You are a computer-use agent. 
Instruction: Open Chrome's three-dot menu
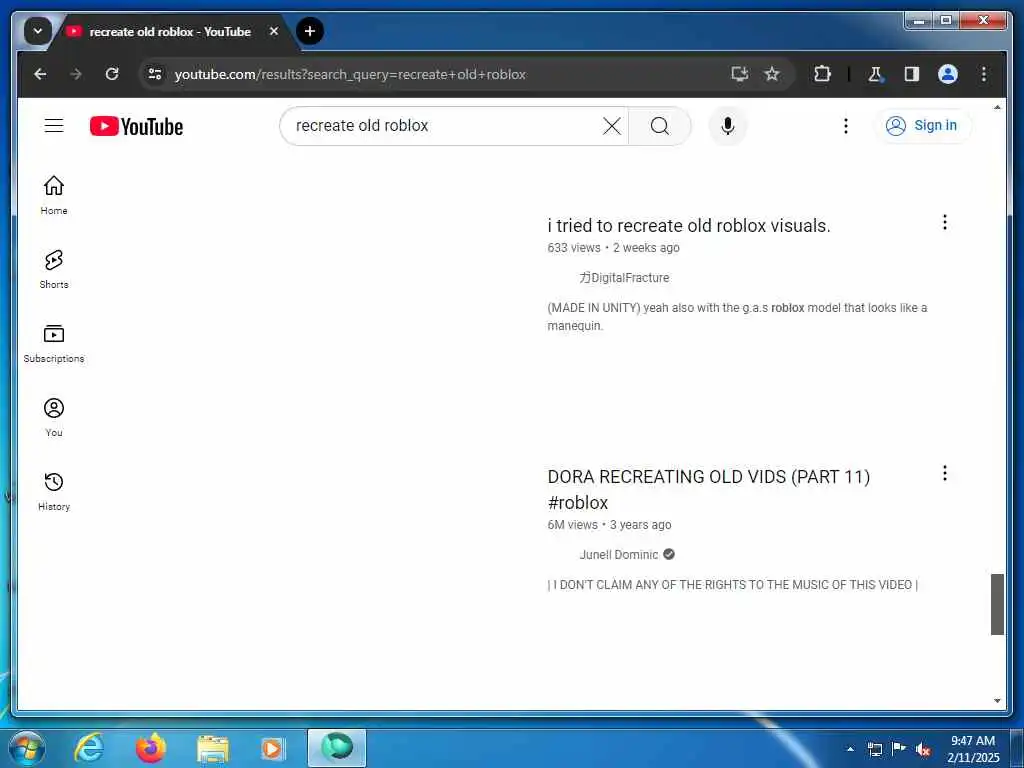[x=984, y=74]
